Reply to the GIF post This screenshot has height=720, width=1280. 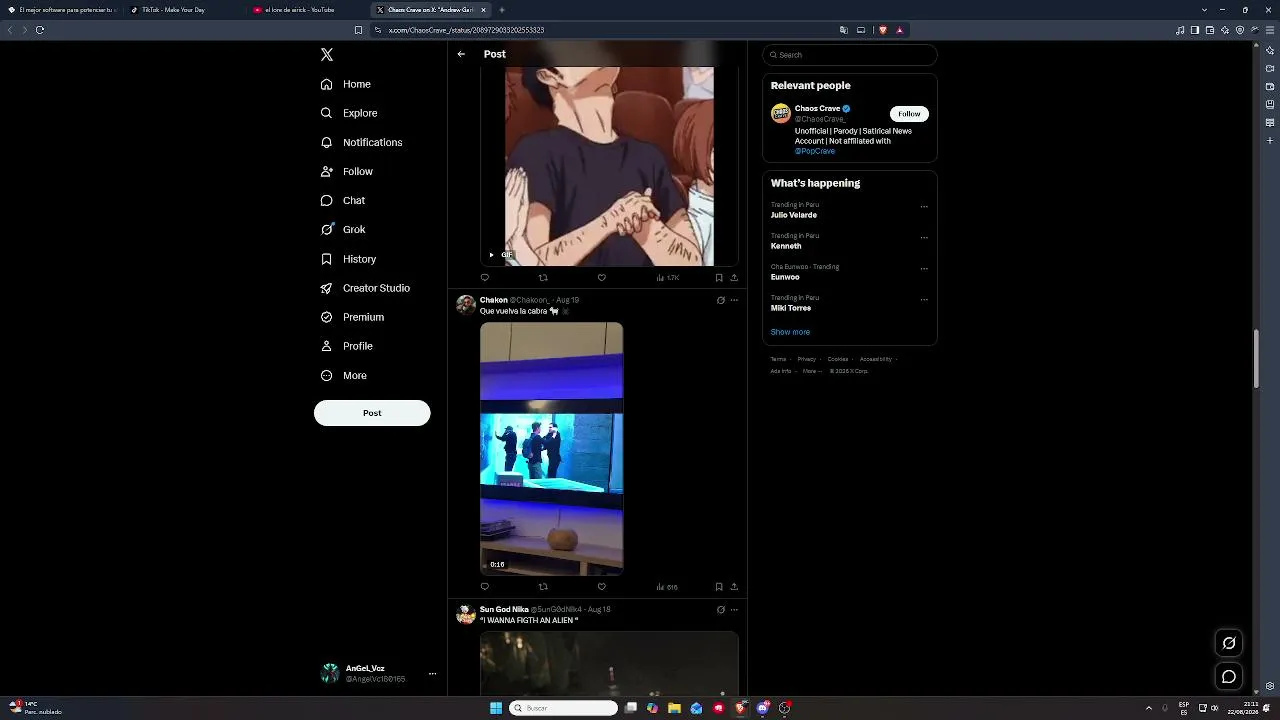pyautogui.click(x=485, y=278)
